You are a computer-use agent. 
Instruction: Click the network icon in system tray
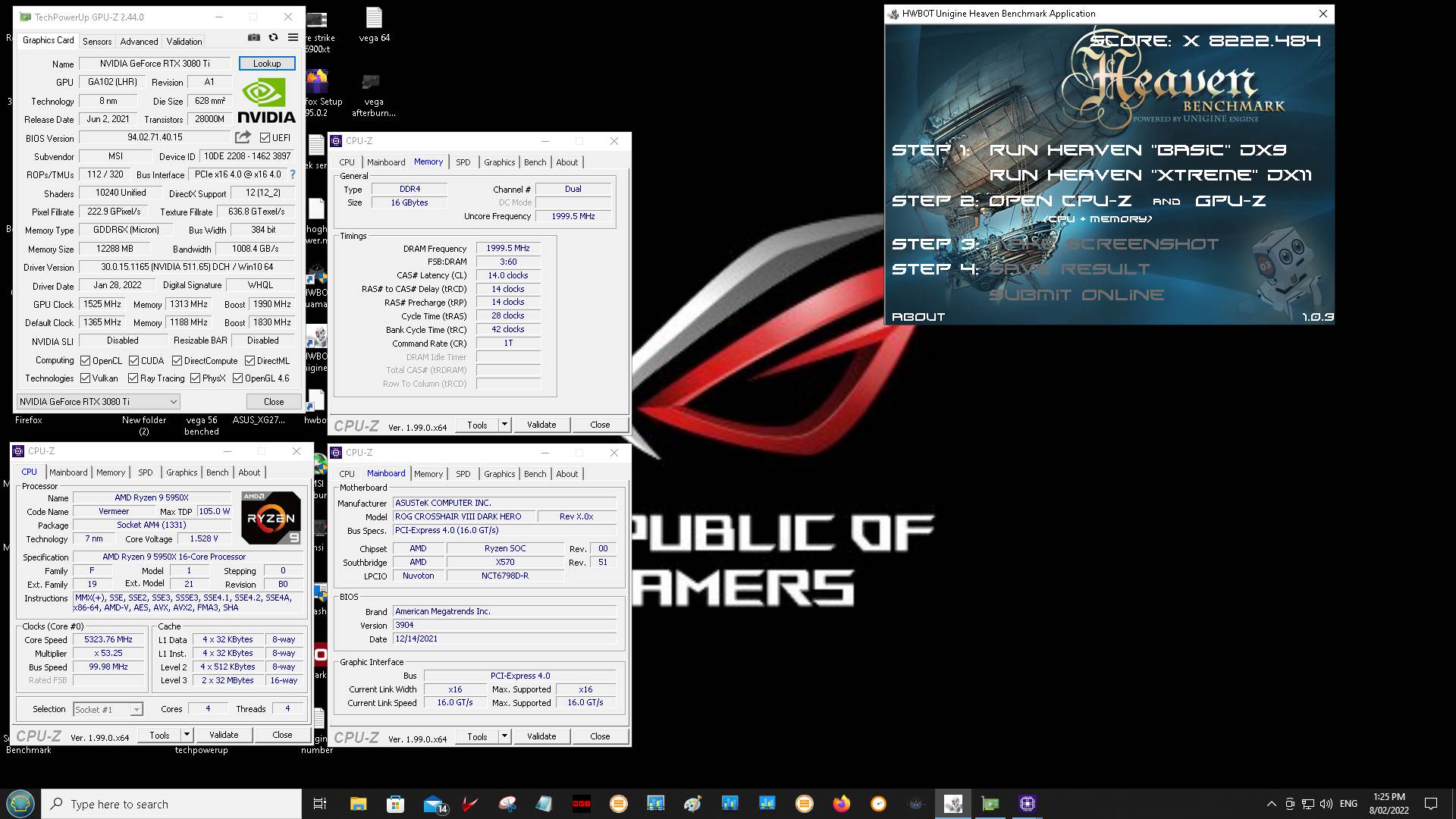(x=1308, y=804)
